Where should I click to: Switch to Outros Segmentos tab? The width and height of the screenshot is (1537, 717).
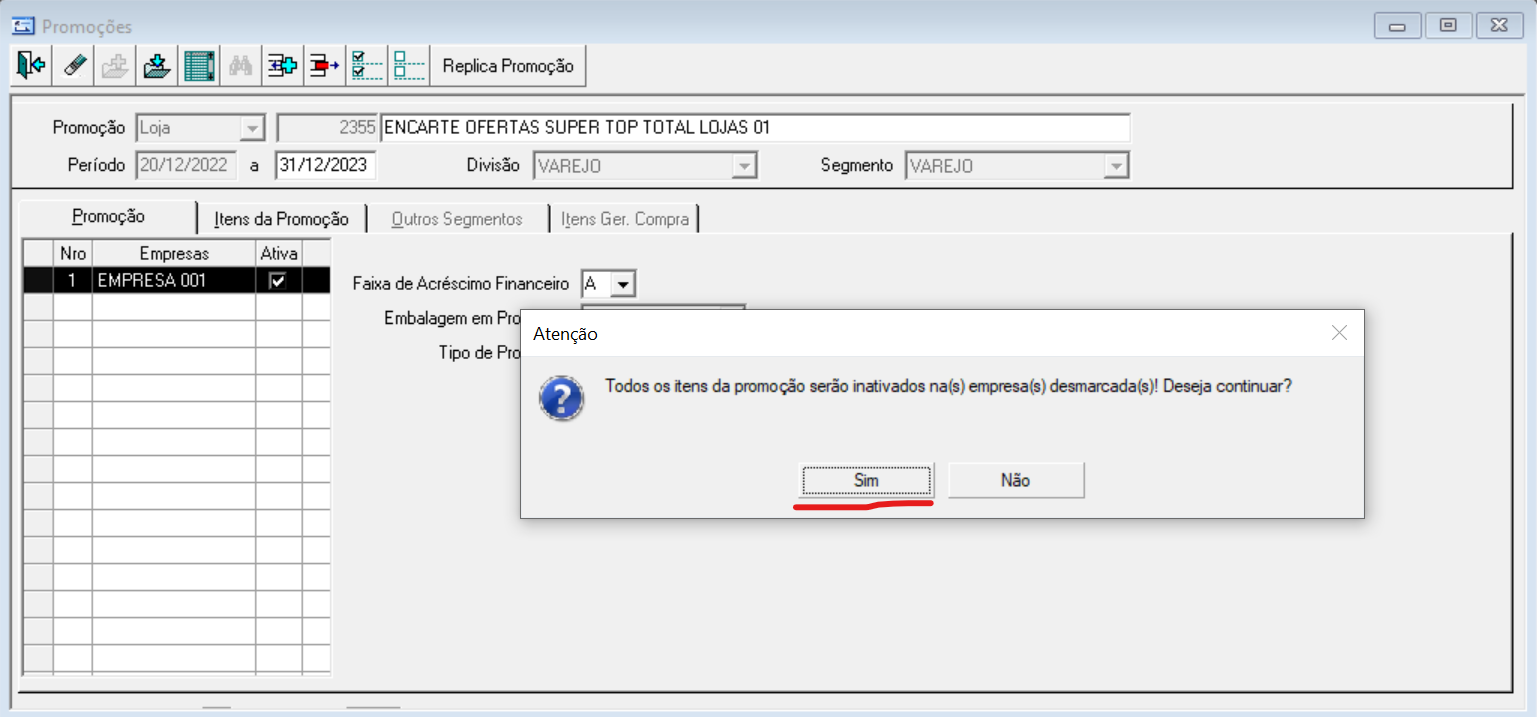457,219
